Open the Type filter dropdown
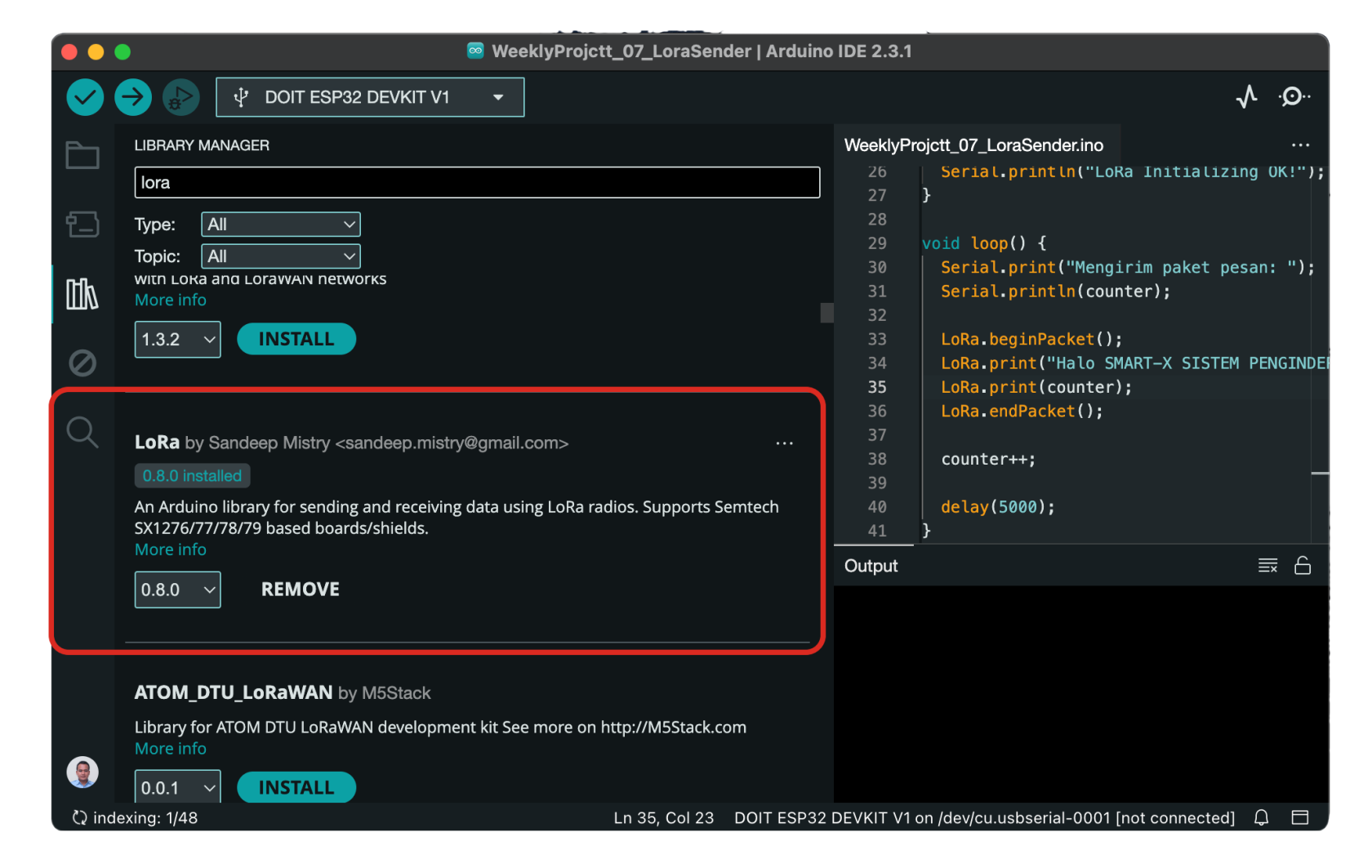 click(280, 225)
